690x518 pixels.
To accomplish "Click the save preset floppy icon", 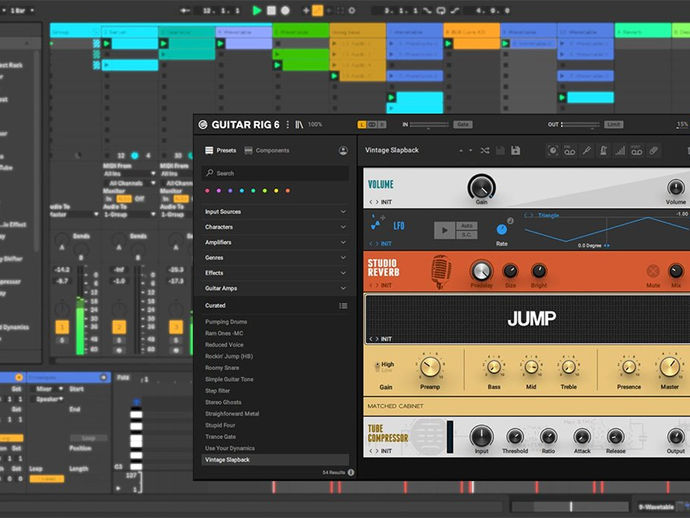I will click(516, 151).
